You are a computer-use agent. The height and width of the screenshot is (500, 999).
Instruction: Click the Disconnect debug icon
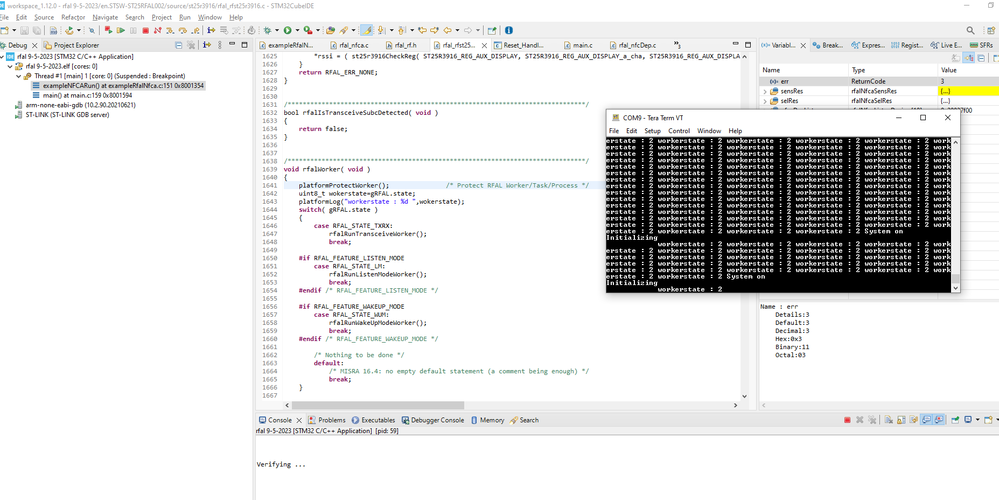point(157,30)
